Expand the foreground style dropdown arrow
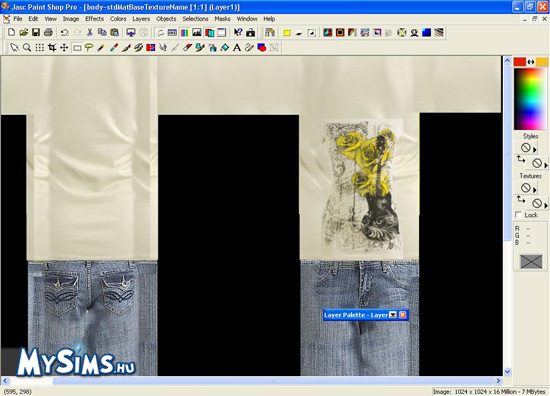 point(535,150)
